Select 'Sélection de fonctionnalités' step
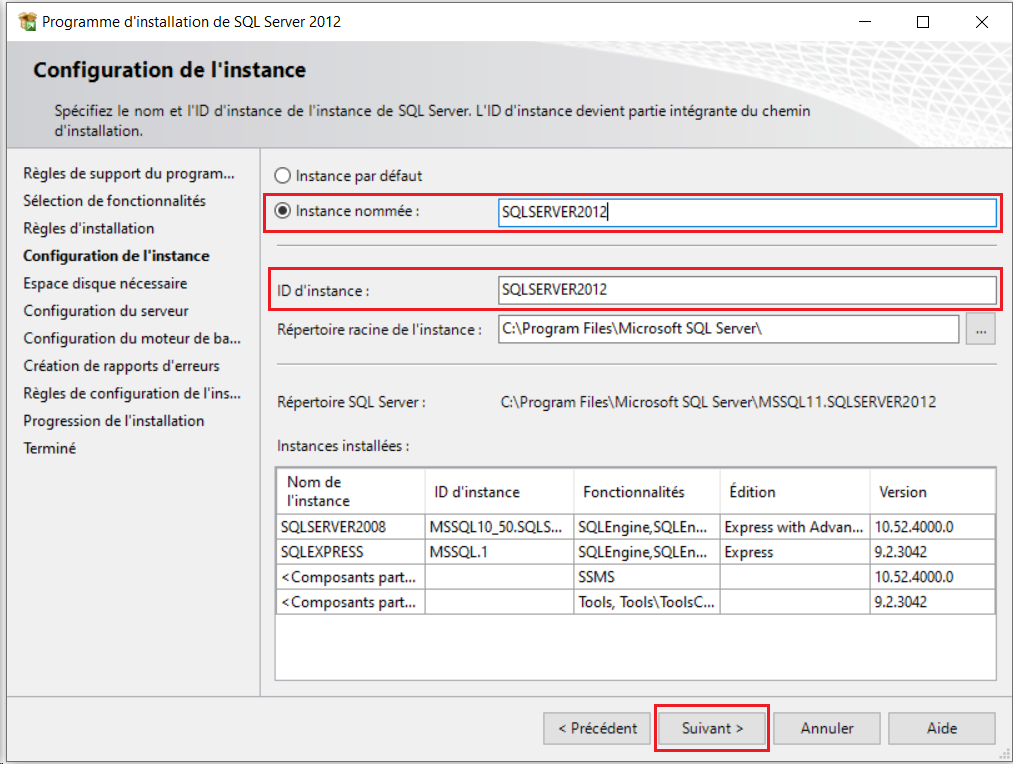1013x764 pixels. [114, 201]
